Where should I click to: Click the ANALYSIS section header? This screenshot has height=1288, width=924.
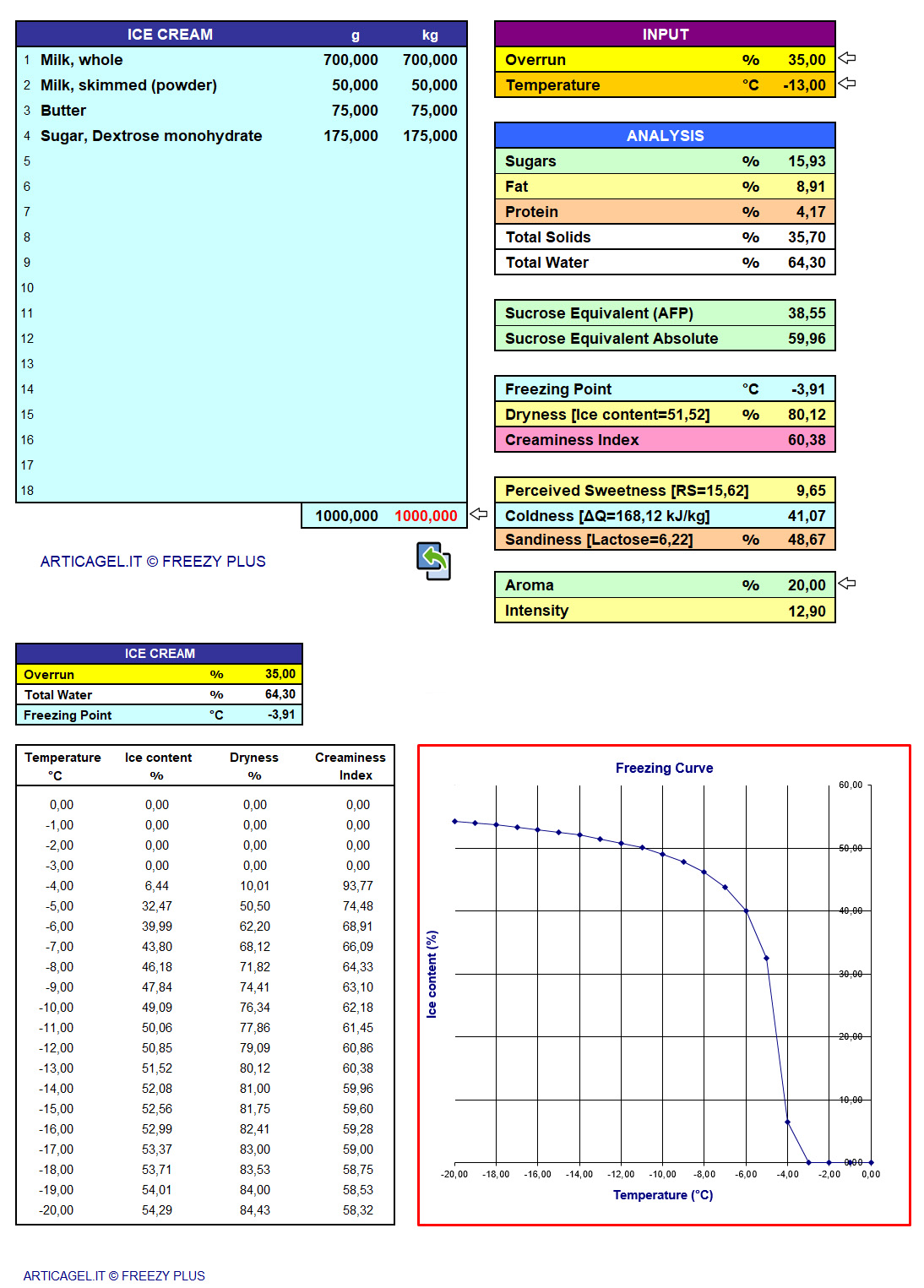click(x=665, y=135)
